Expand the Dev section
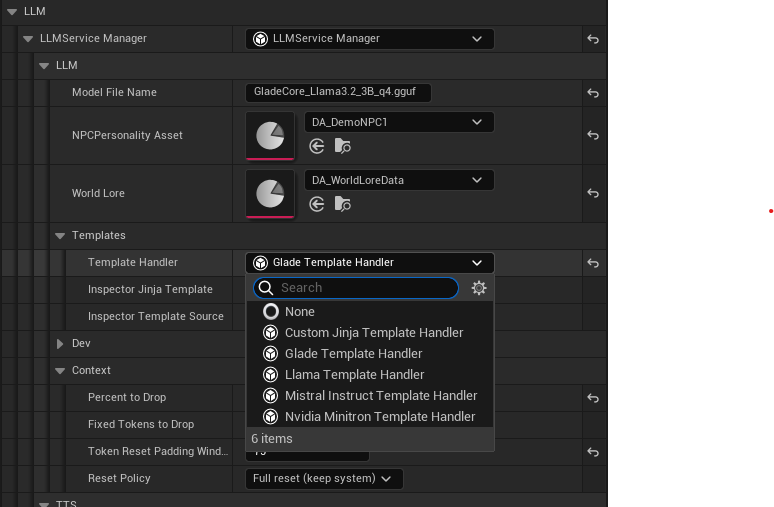This screenshot has height=507, width=774. tap(60, 344)
